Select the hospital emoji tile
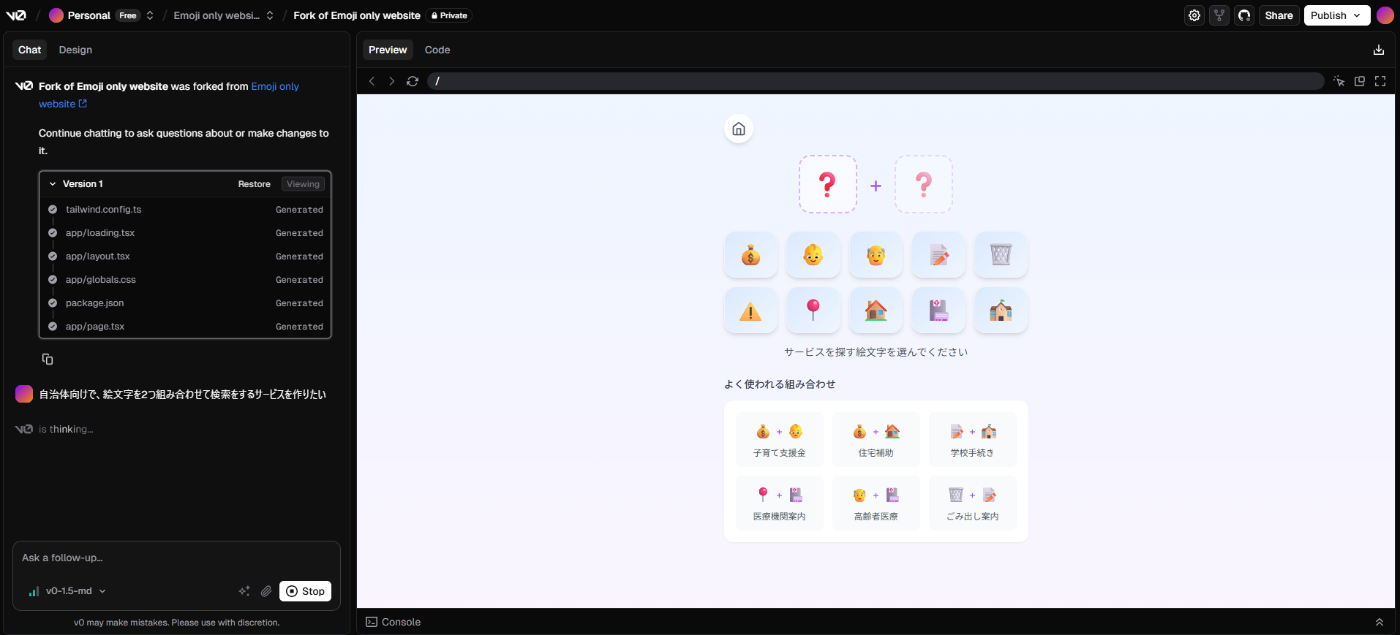This screenshot has height=635, width=1400. tap(938, 311)
